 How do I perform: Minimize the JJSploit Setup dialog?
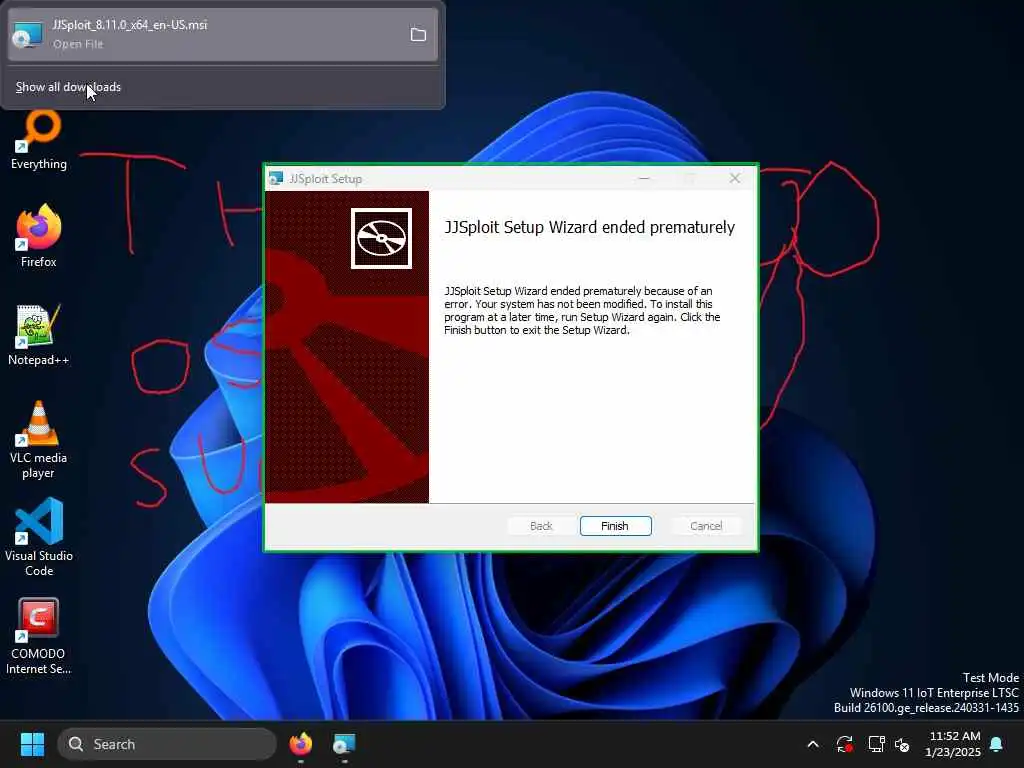click(x=644, y=178)
